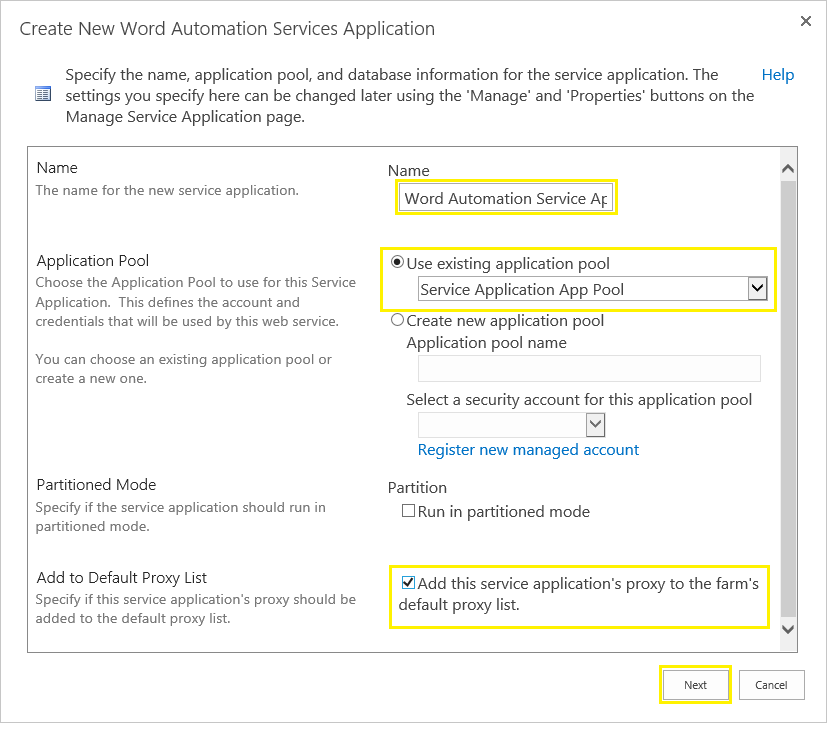Click the service application list icon

point(43,94)
